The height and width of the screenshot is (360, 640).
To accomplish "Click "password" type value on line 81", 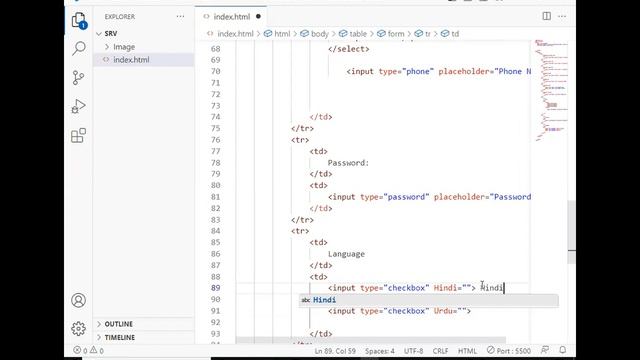I will (407, 197).
